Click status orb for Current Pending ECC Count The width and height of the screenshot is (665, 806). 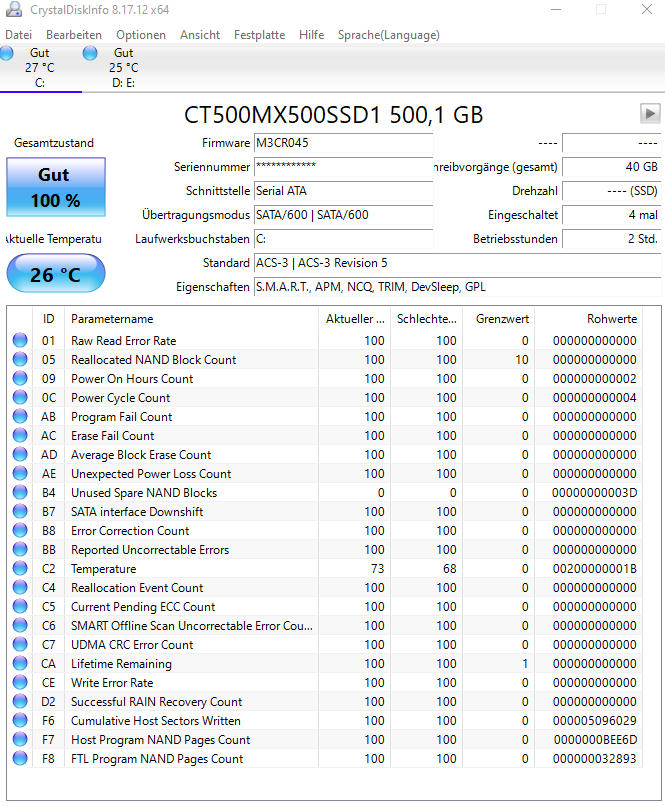coord(20,607)
